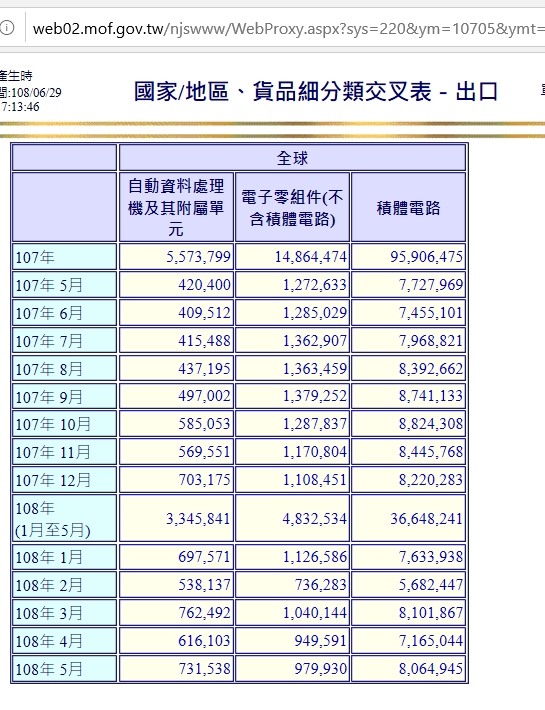Viewport: 545px width, 710px height.
Task: Click the 107年 6月 row label
Action: (64, 313)
